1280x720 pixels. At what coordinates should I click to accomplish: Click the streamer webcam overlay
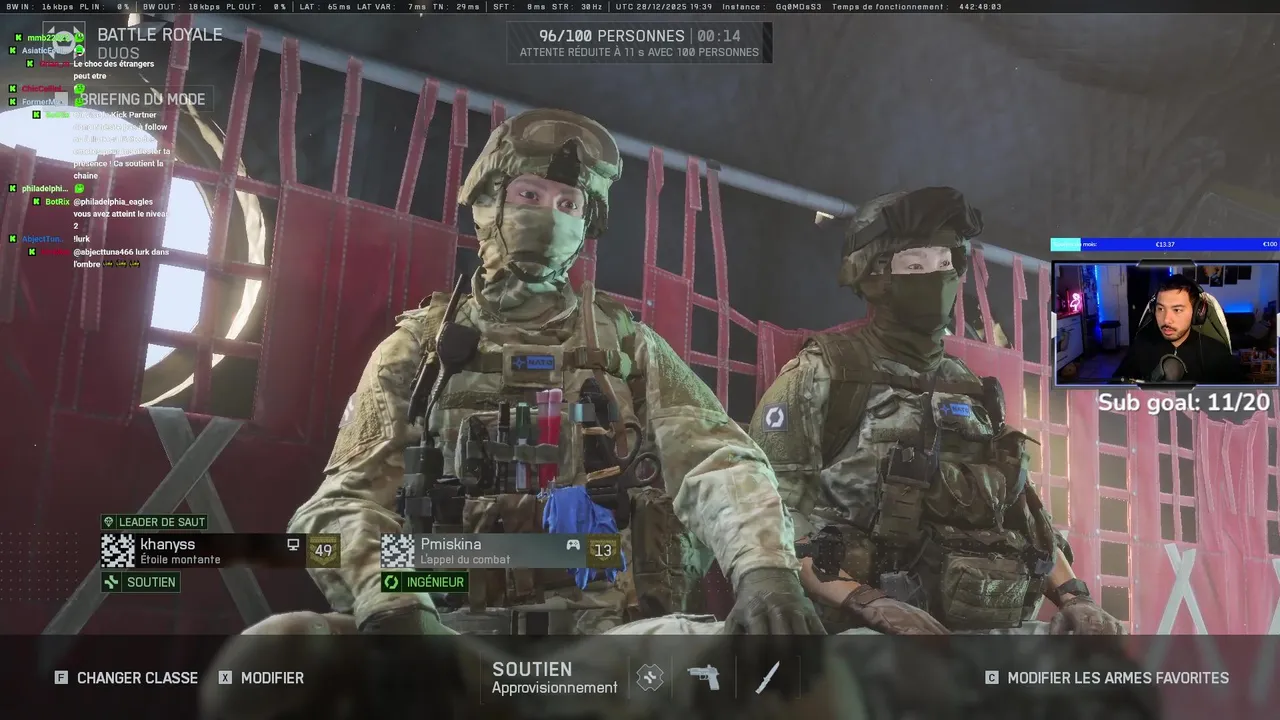click(1166, 323)
